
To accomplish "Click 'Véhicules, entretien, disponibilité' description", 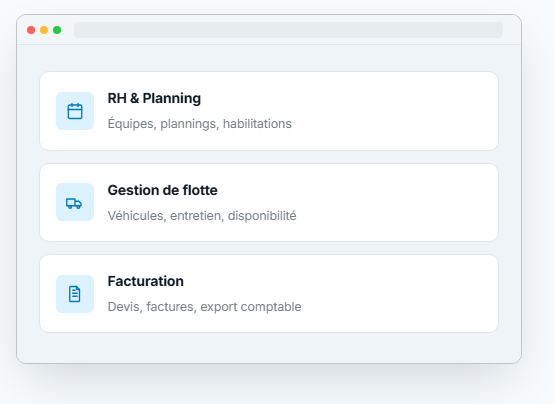I will 202,215.
